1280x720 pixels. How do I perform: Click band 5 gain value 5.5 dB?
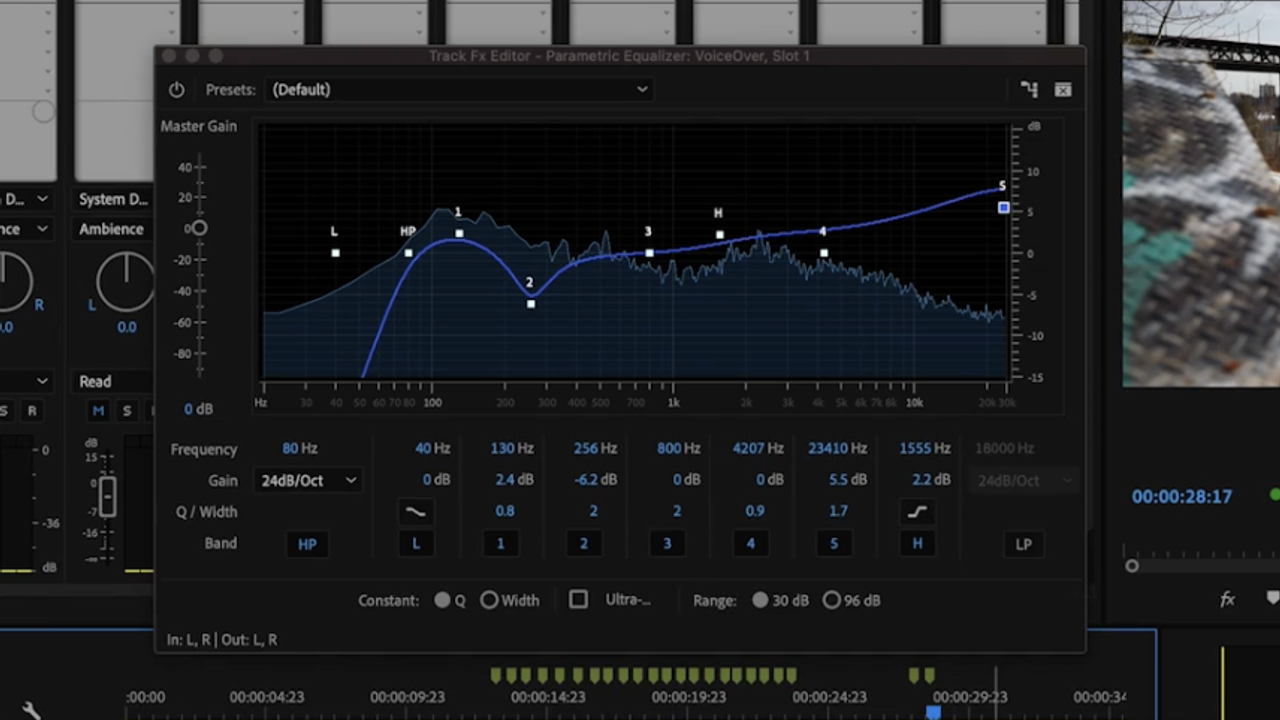tap(848, 480)
